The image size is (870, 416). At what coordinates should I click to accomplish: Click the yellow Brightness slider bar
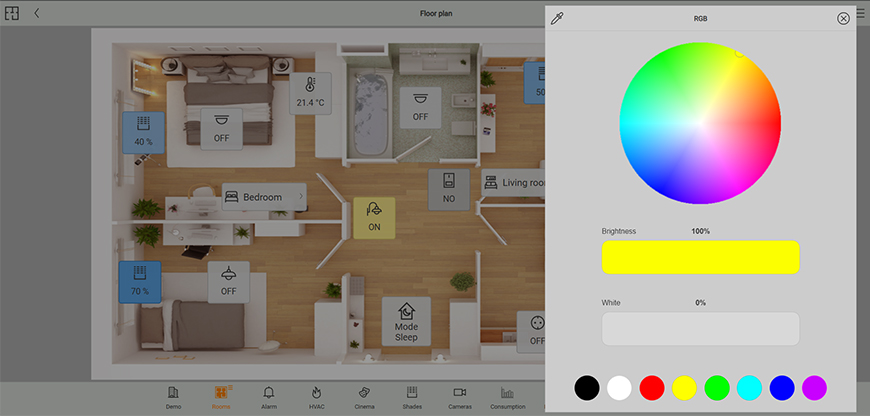tap(700, 257)
